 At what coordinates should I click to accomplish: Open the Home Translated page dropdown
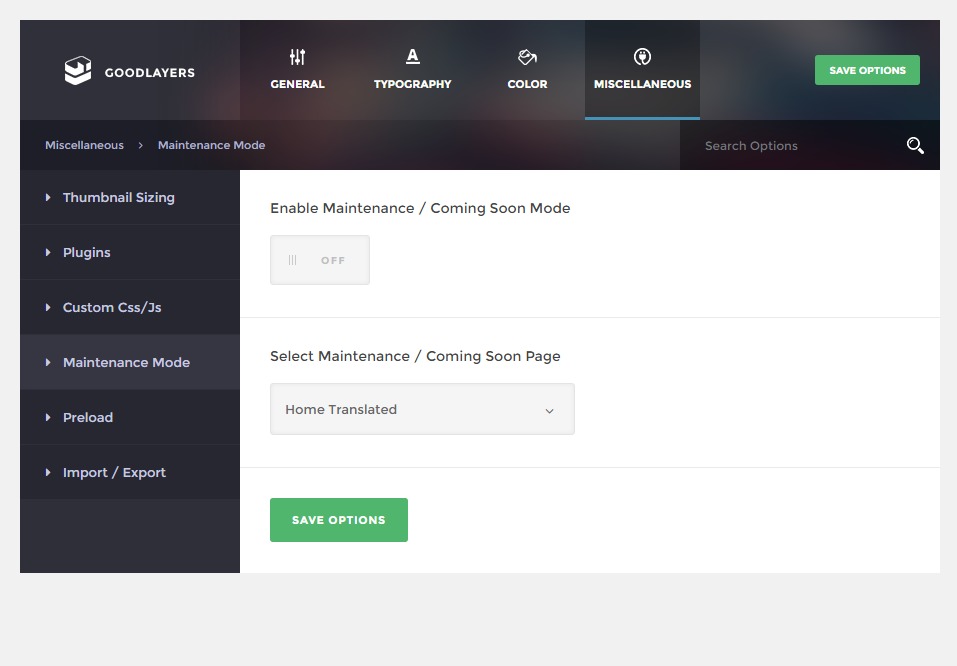coord(422,409)
